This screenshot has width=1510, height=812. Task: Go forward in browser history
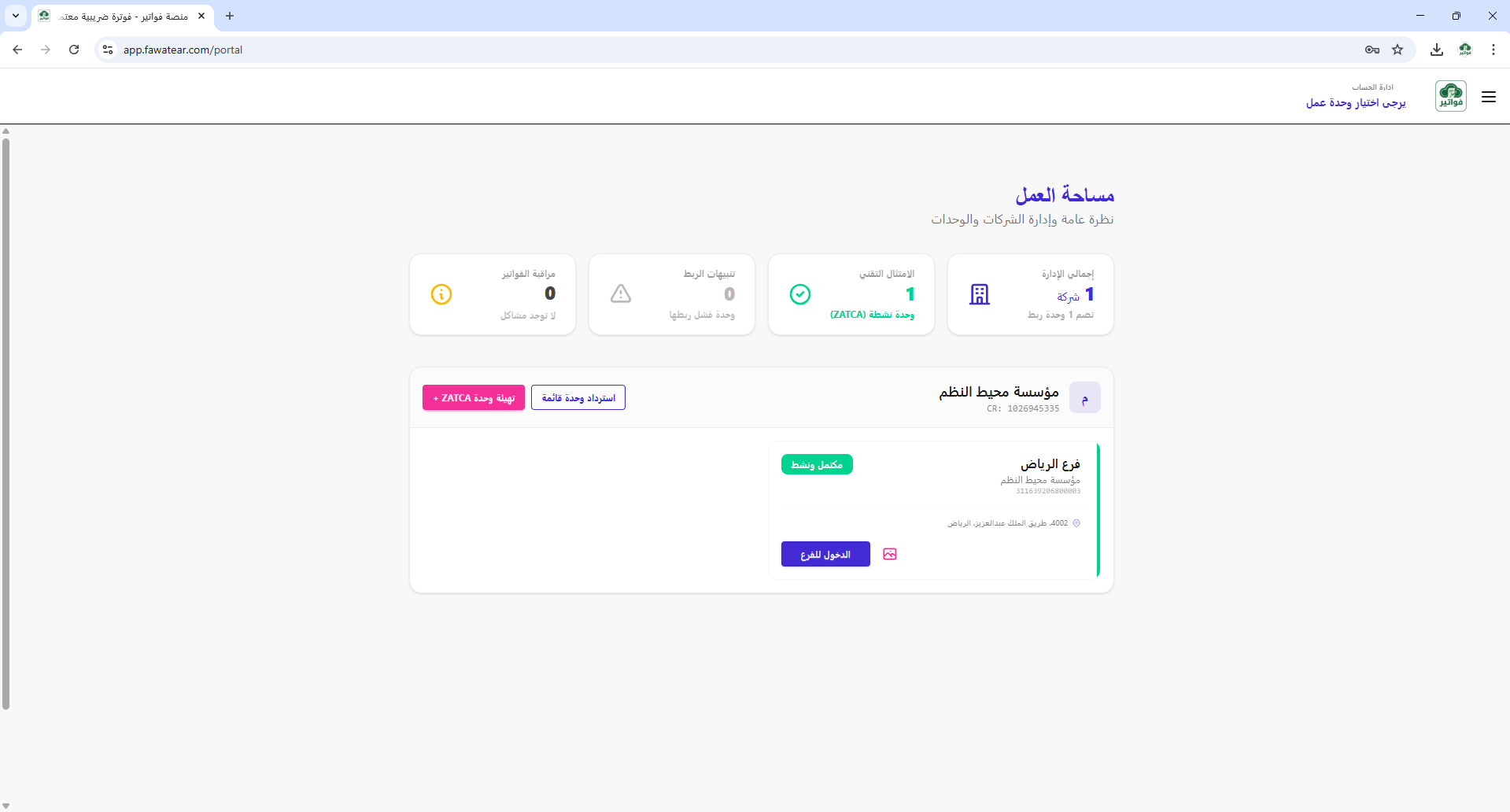click(x=46, y=50)
